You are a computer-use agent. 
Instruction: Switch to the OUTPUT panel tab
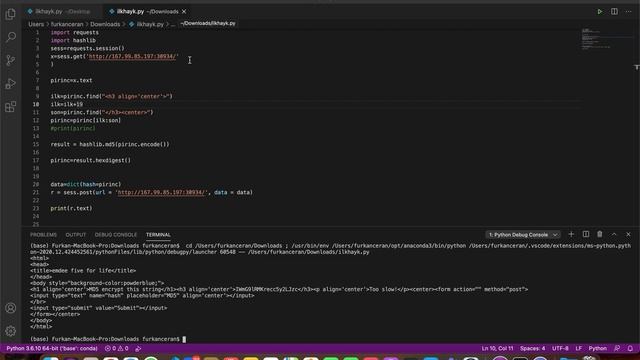76,235
